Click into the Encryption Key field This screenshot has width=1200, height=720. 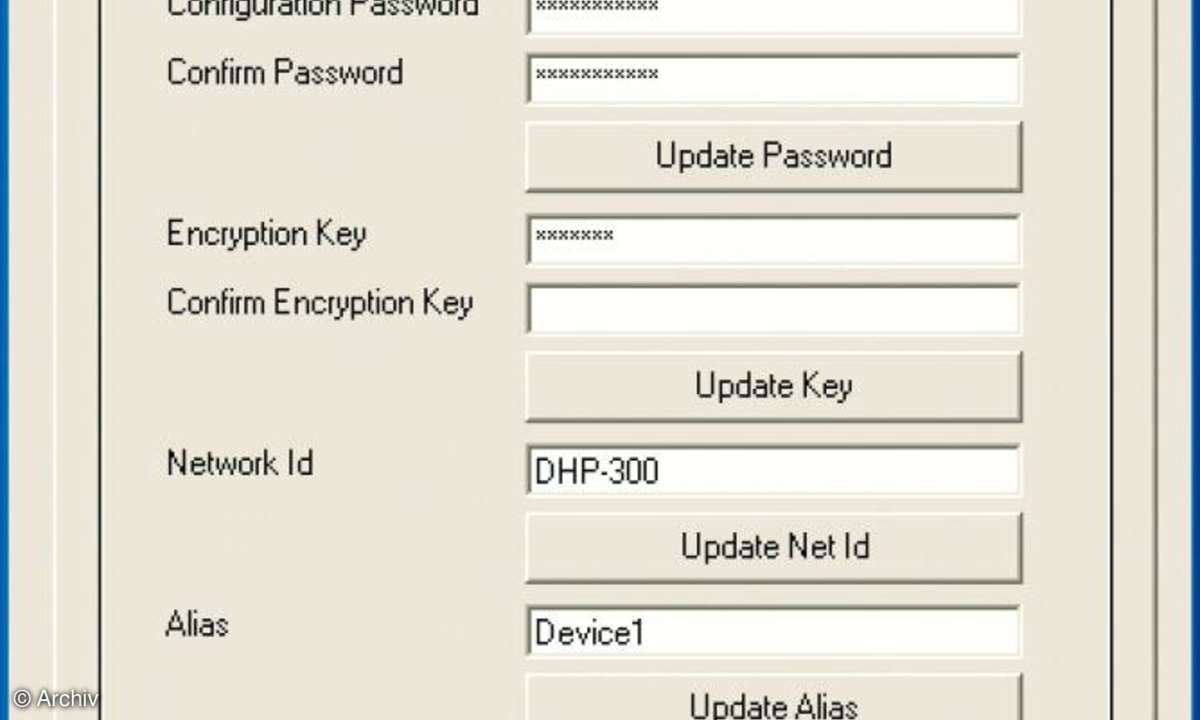pyautogui.click(x=772, y=239)
